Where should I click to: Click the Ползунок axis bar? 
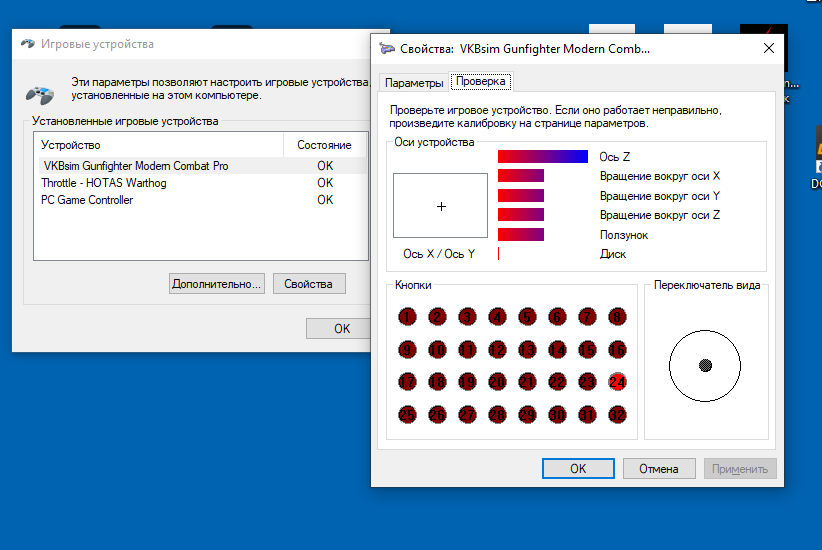(521, 234)
